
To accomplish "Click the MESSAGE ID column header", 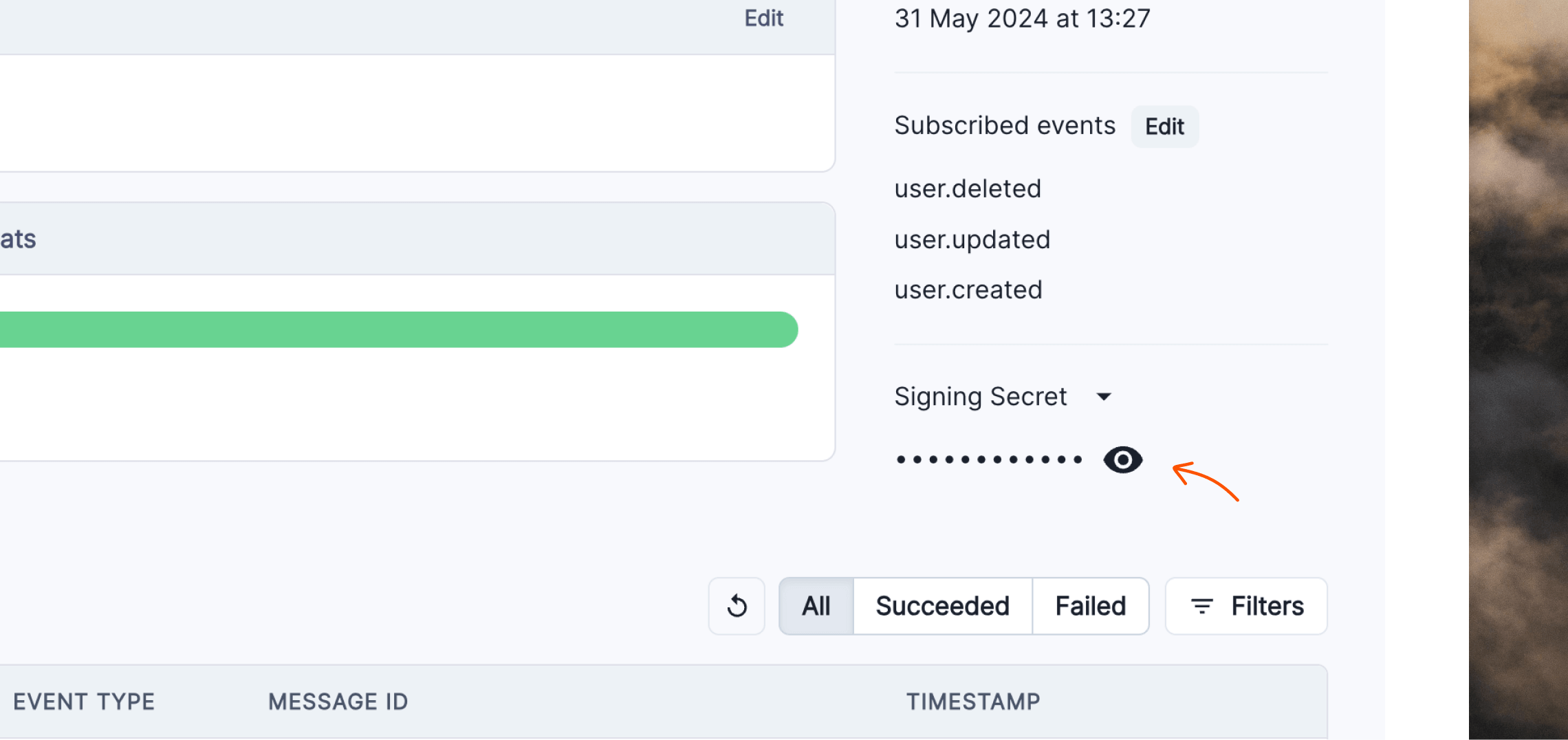I will pos(338,701).
